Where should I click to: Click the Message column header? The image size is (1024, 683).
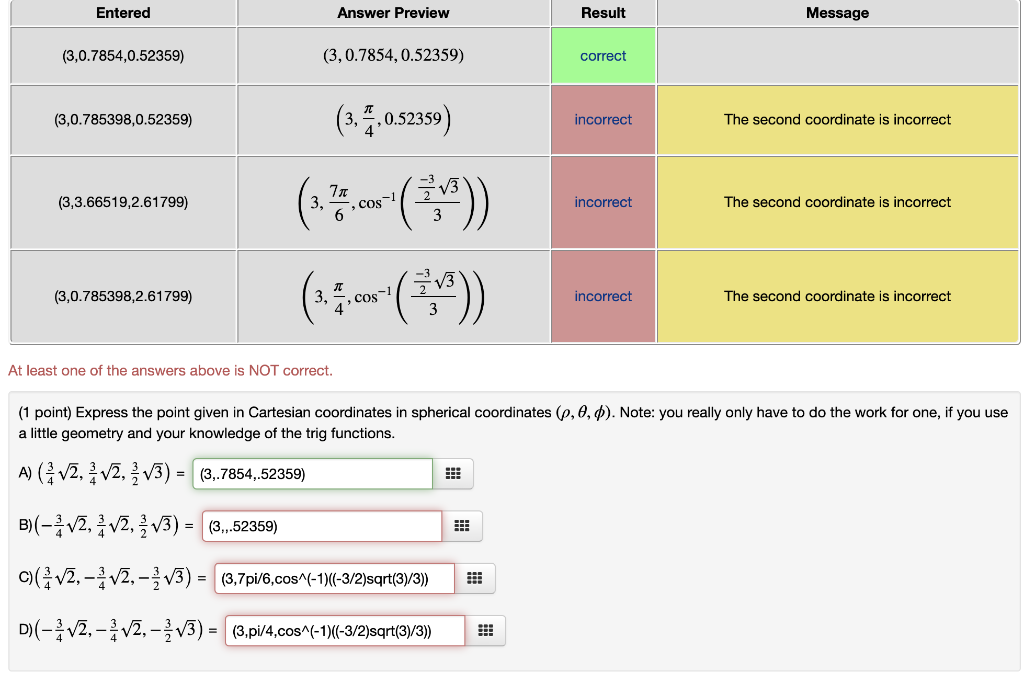coord(838,13)
